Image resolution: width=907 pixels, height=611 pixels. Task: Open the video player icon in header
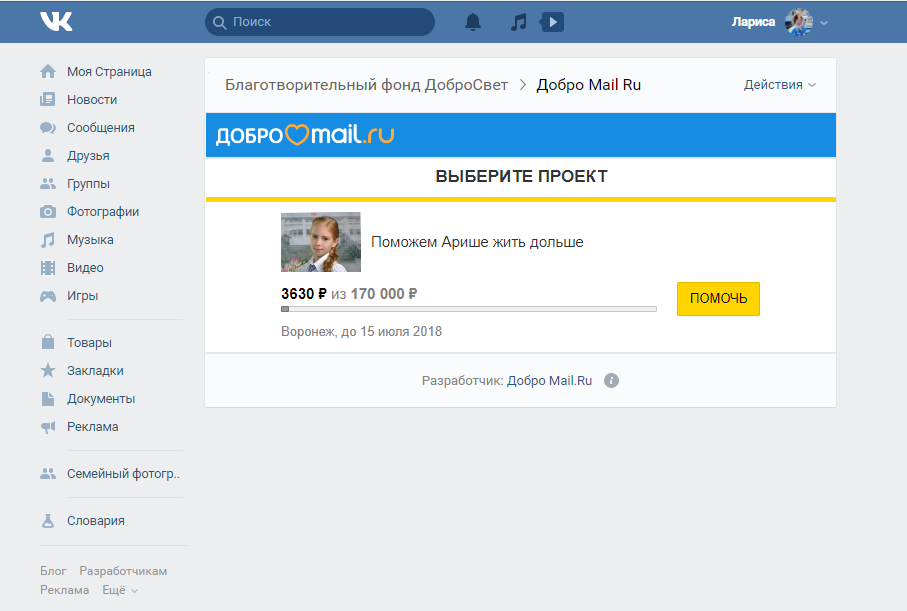click(x=552, y=22)
